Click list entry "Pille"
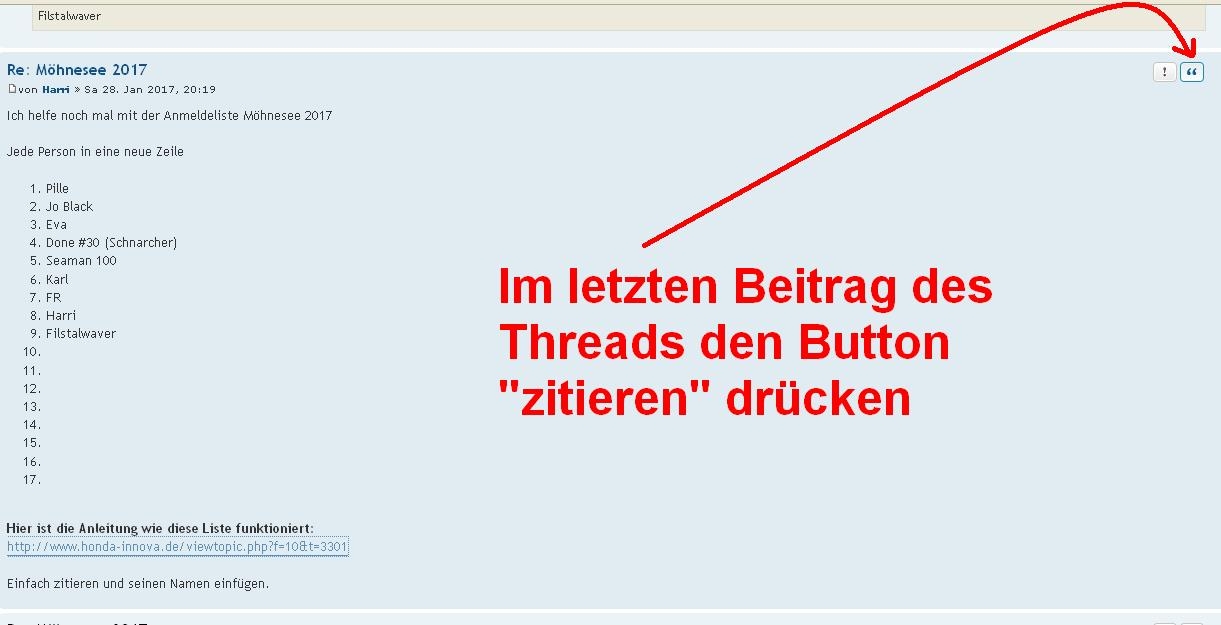1221x625 pixels. coord(57,188)
